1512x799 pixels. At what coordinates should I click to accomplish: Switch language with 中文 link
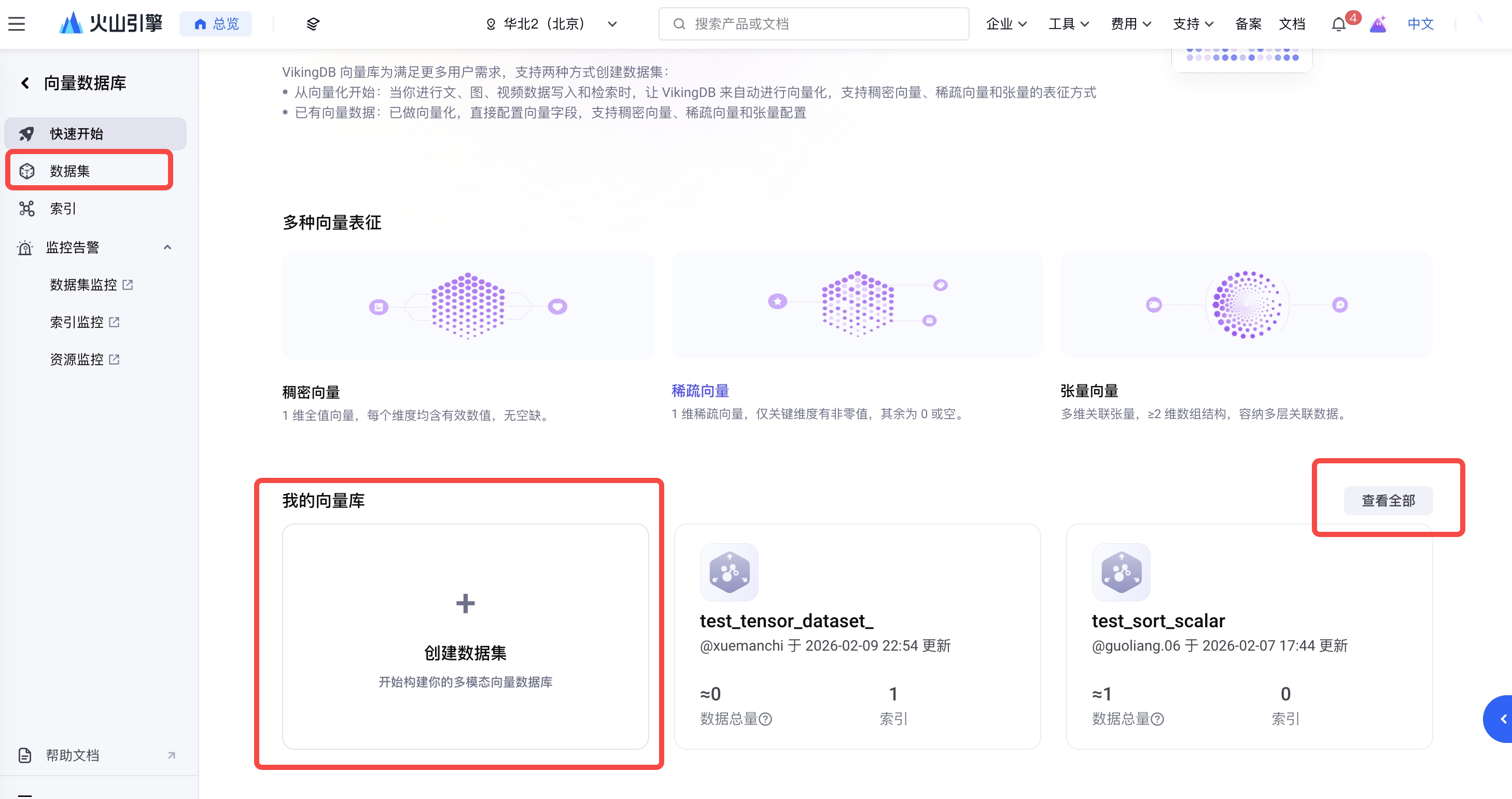point(1420,24)
